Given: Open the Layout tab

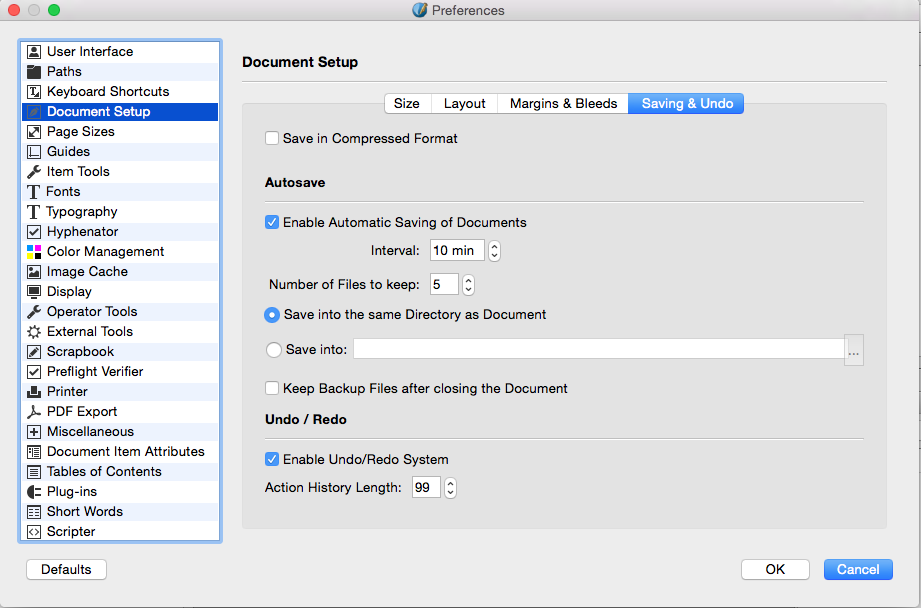Looking at the screenshot, I should pos(465,104).
